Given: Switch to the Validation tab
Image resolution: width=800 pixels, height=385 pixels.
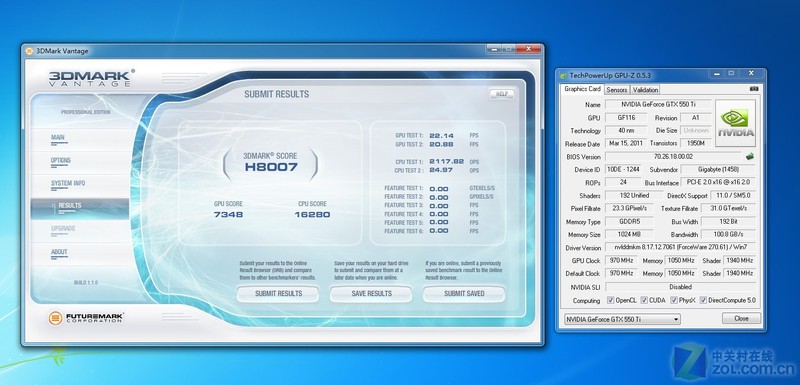Looking at the screenshot, I should (x=645, y=90).
